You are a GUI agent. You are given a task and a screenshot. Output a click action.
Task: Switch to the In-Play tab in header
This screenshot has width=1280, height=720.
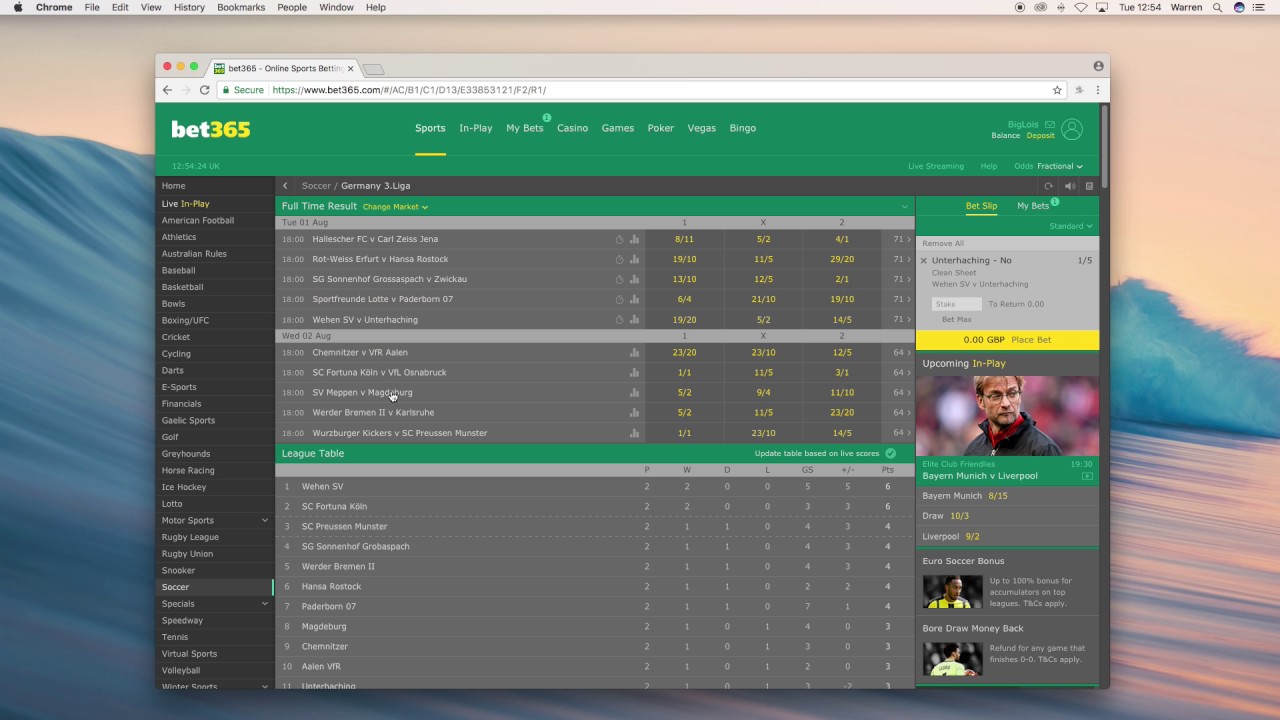point(476,128)
